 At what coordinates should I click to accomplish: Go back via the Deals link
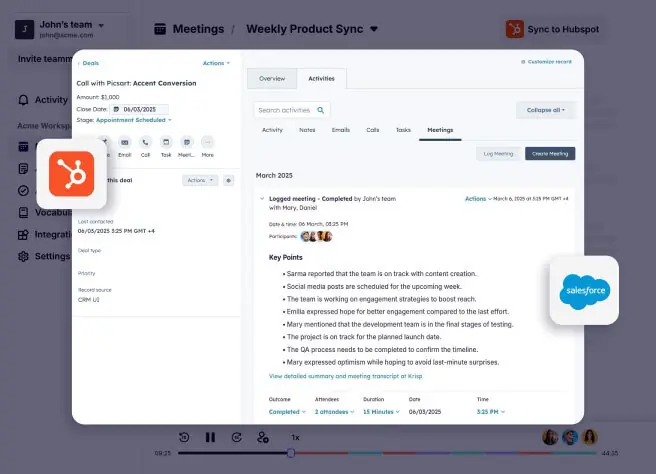(88, 63)
